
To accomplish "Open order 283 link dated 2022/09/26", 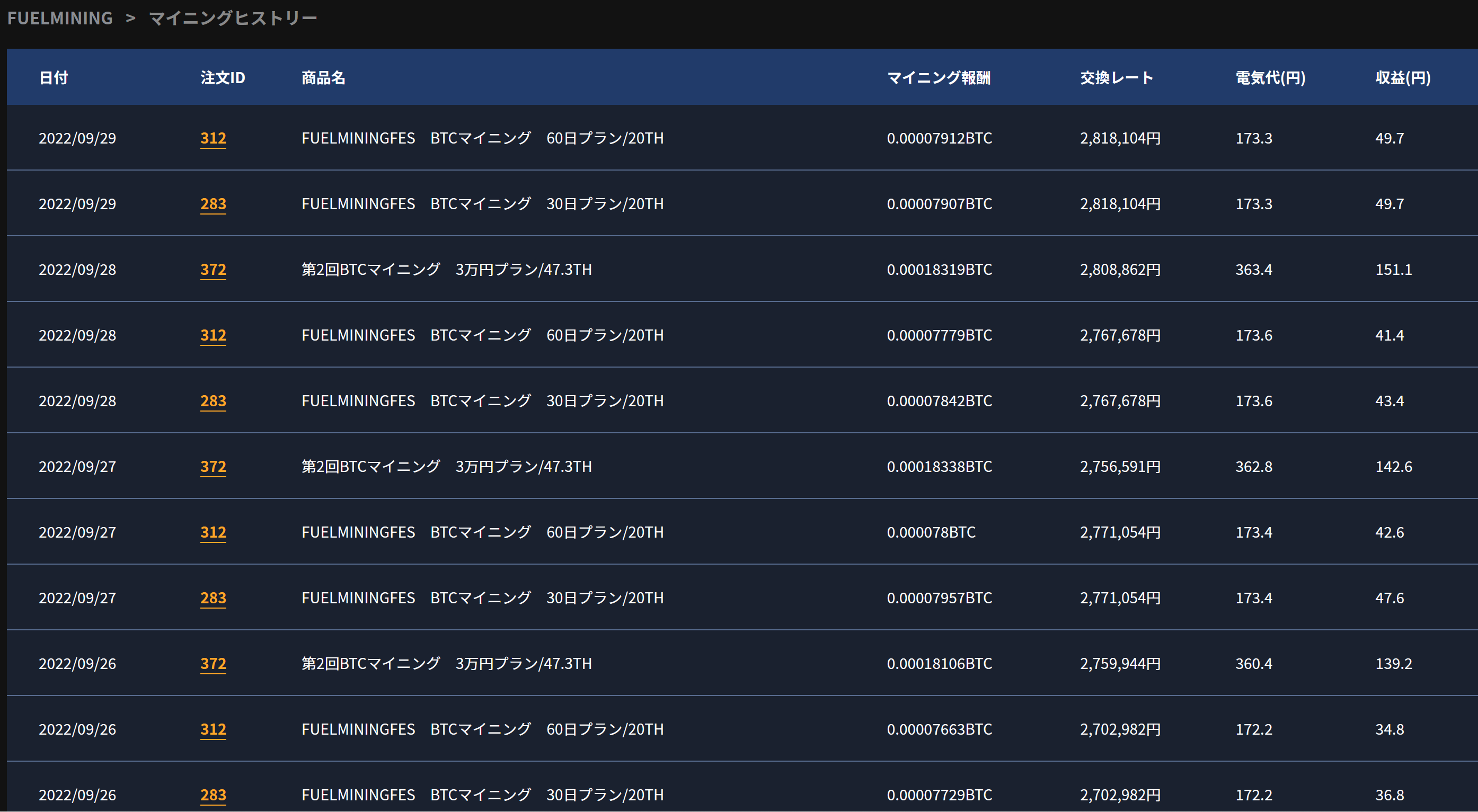I will [x=213, y=795].
